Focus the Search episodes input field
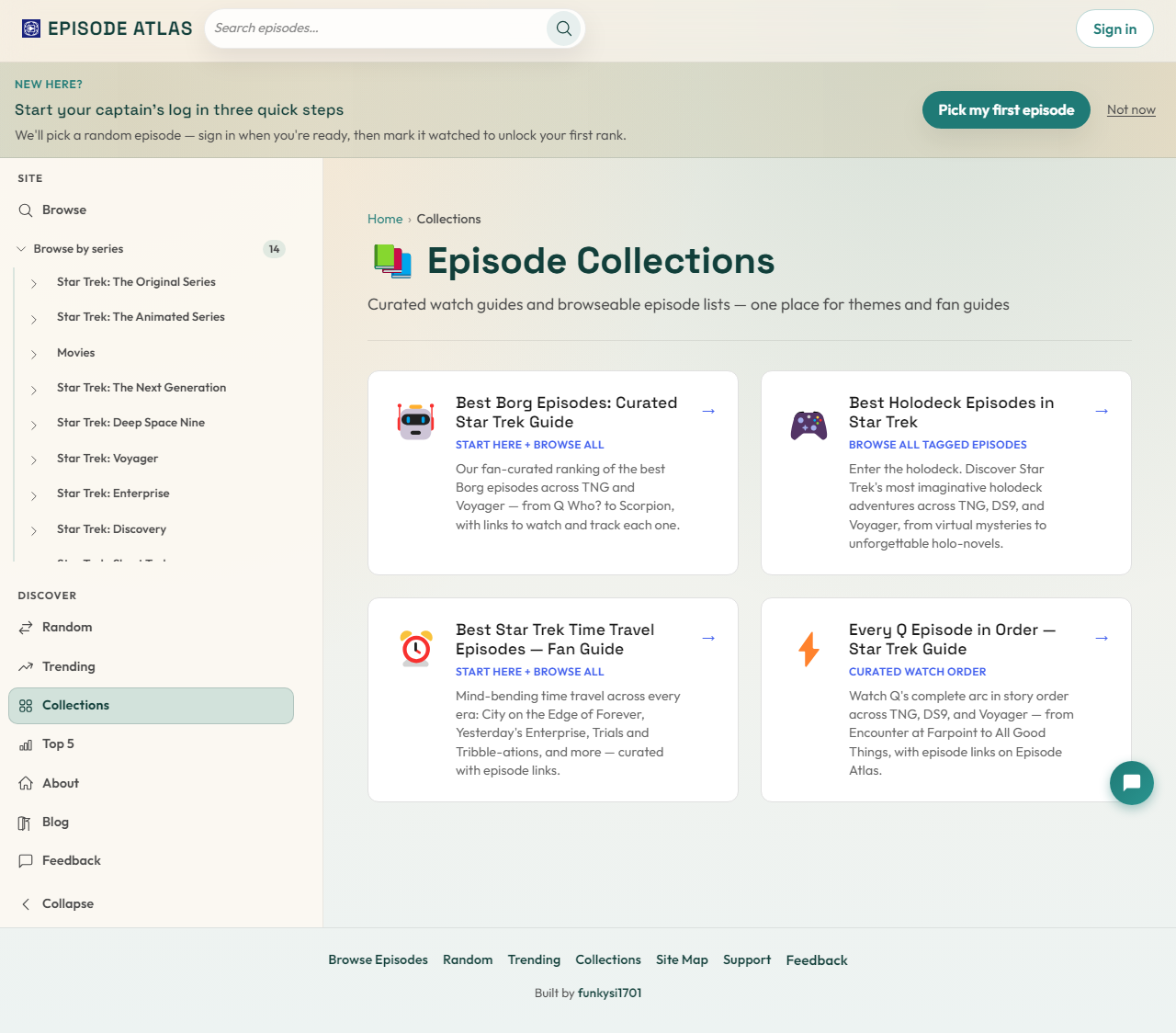Viewport: 1176px width, 1033px height. 377,28
